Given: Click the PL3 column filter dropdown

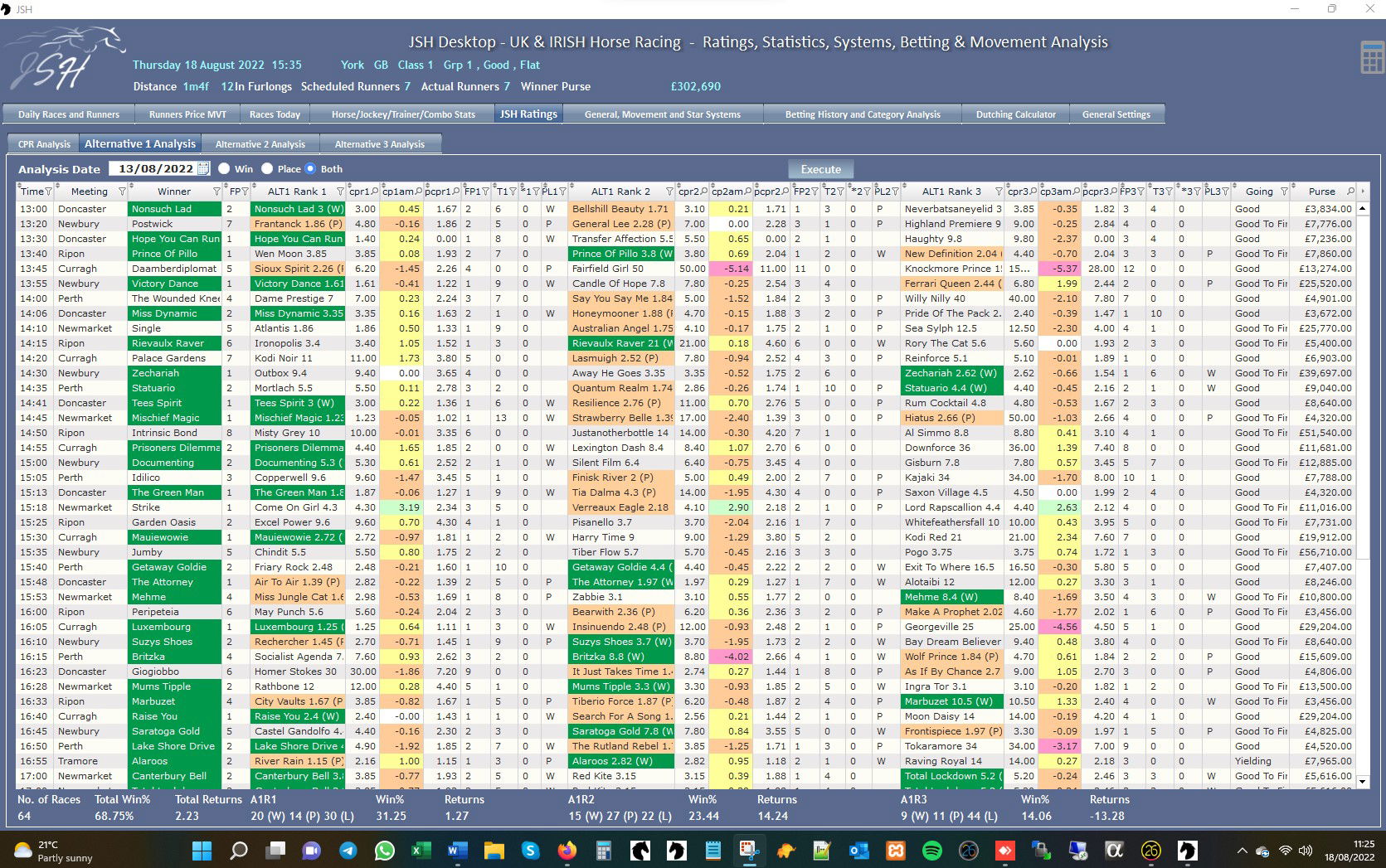Looking at the screenshot, I should (1225, 192).
